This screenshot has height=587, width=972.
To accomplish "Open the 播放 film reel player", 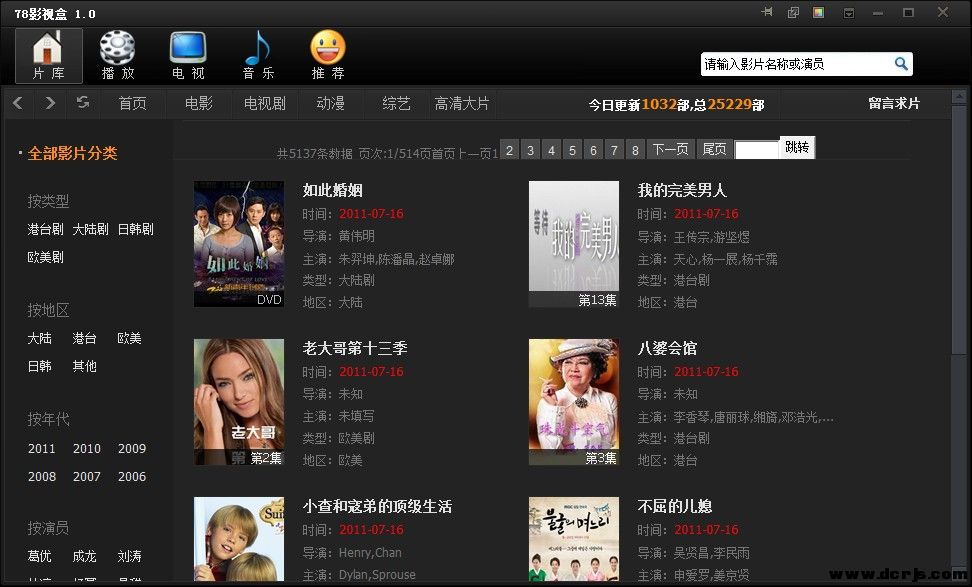I will click(118, 56).
